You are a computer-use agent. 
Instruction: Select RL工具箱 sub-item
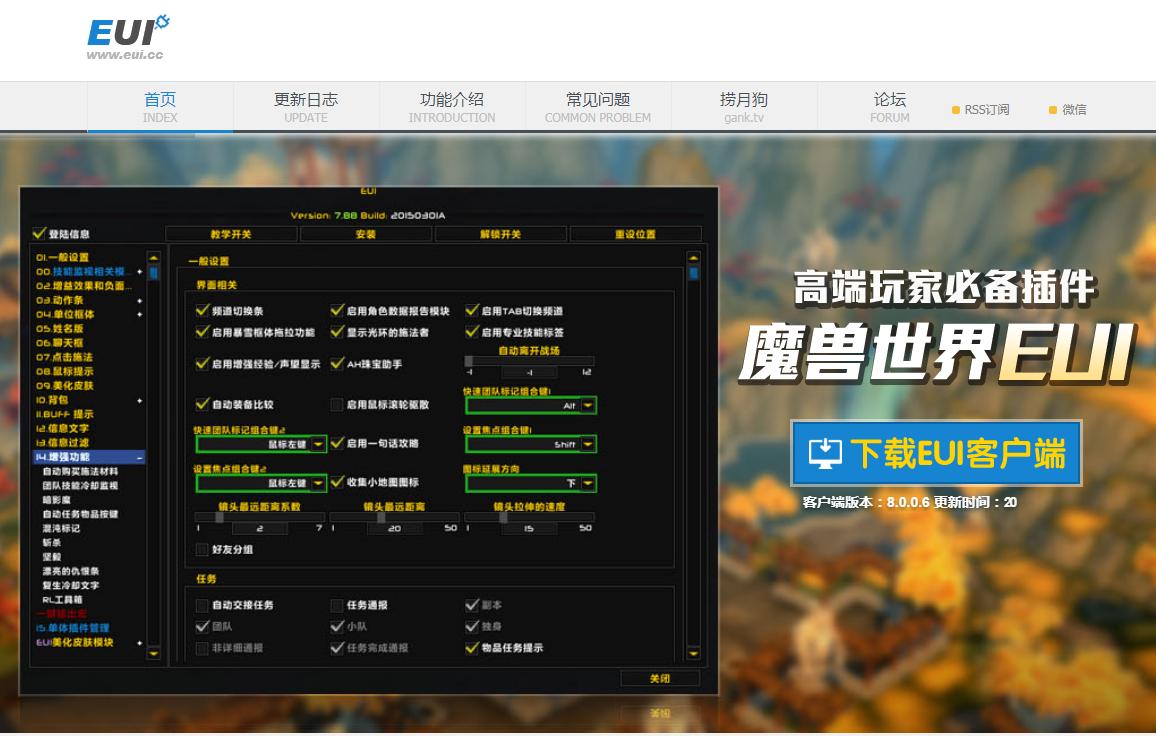[x=62, y=600]
